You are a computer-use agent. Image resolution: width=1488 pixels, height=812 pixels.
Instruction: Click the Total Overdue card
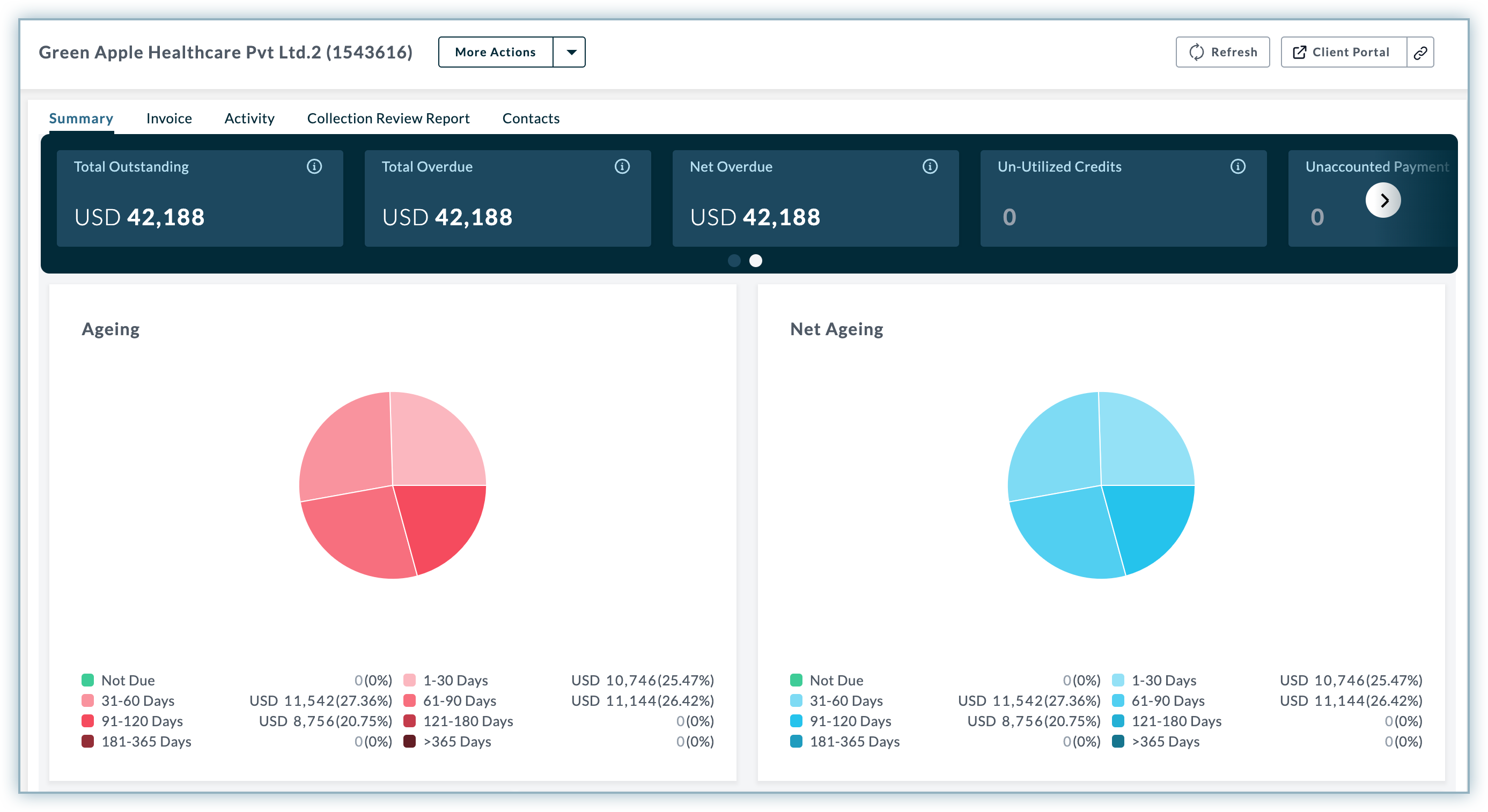pyautogui.click(x=508, y=198)
